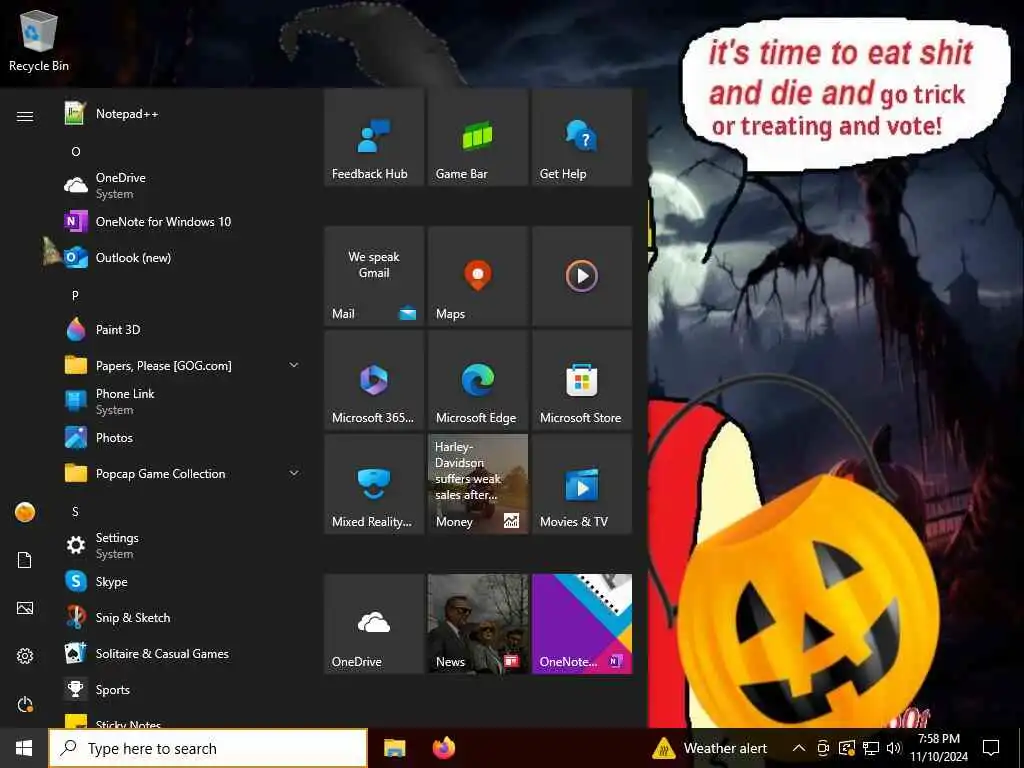Jump to letter P section header
The image size is (1024, 768).
(x=75, y=295)
